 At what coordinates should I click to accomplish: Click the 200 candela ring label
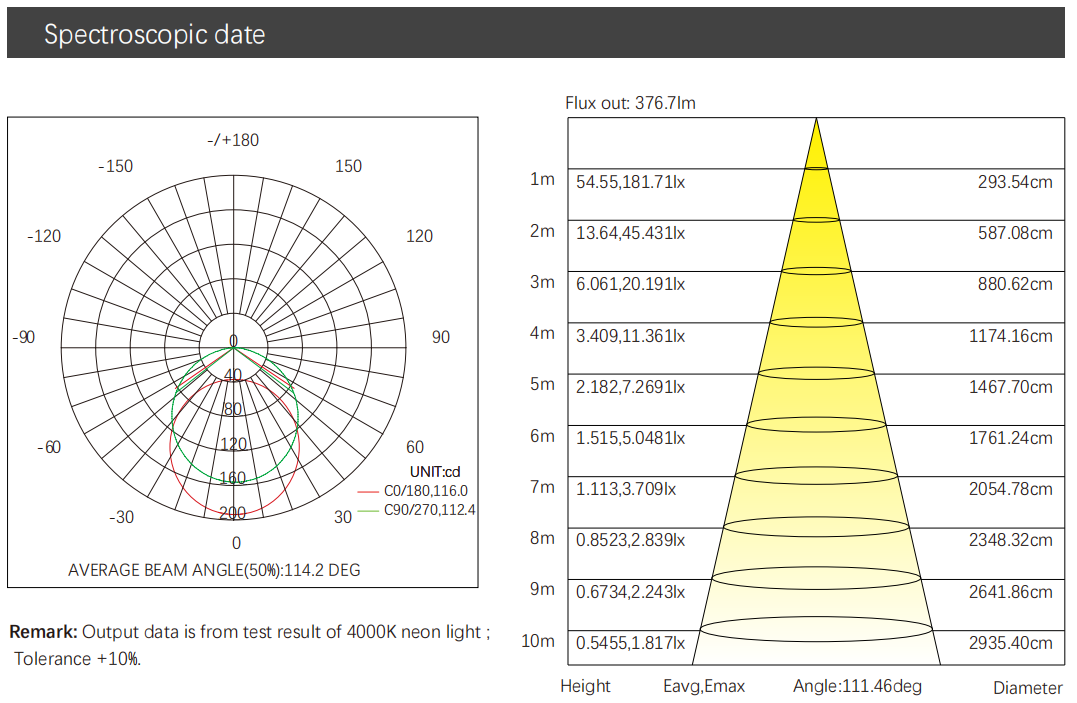click(x=232, y=513)
